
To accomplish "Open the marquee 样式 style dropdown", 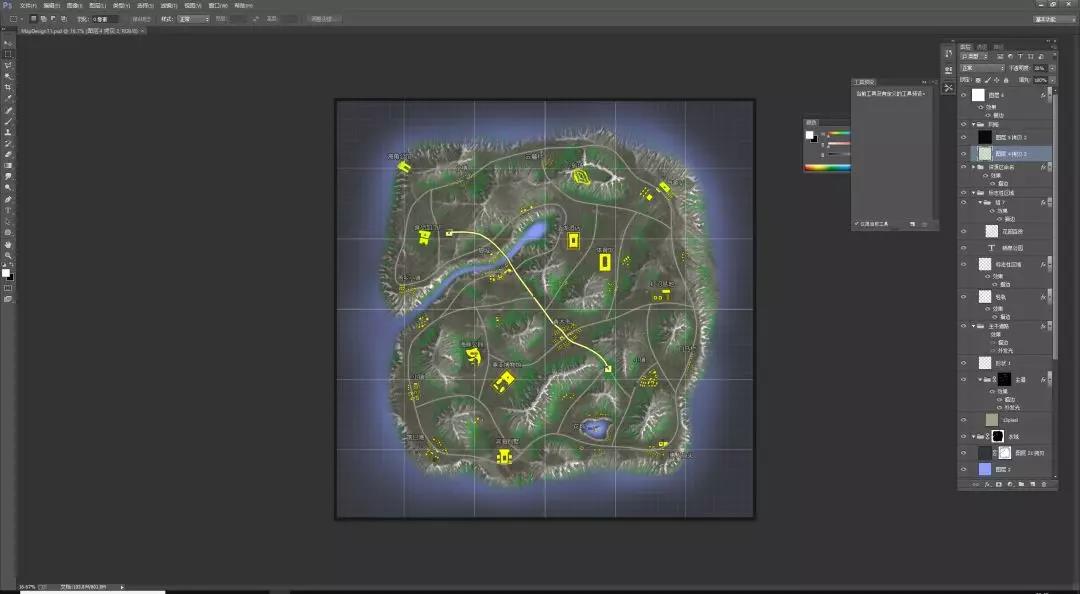I will pyautogui.click(x=194, y=19).
